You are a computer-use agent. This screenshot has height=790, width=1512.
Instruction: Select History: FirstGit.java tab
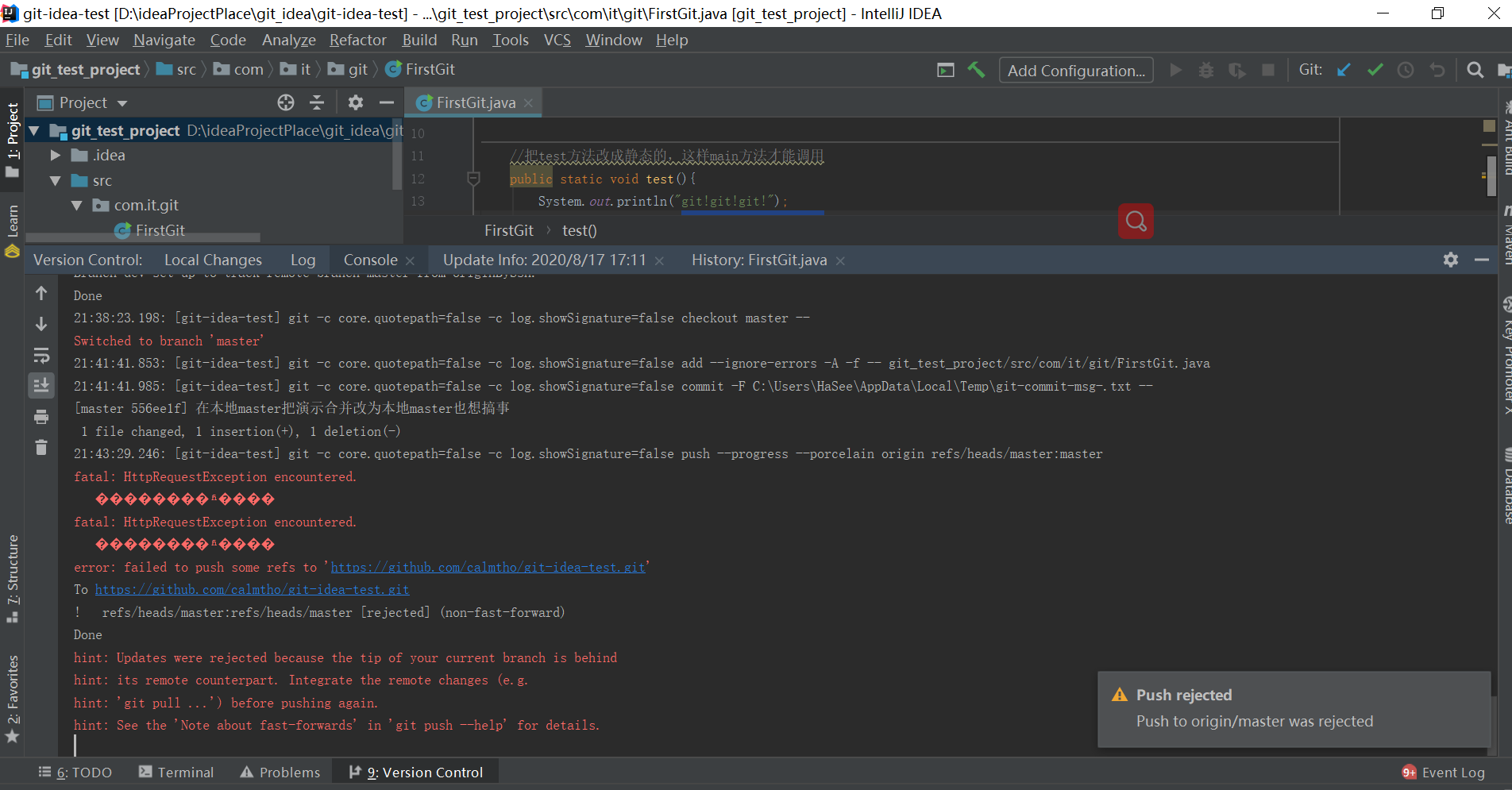click(x=759, y=260)
